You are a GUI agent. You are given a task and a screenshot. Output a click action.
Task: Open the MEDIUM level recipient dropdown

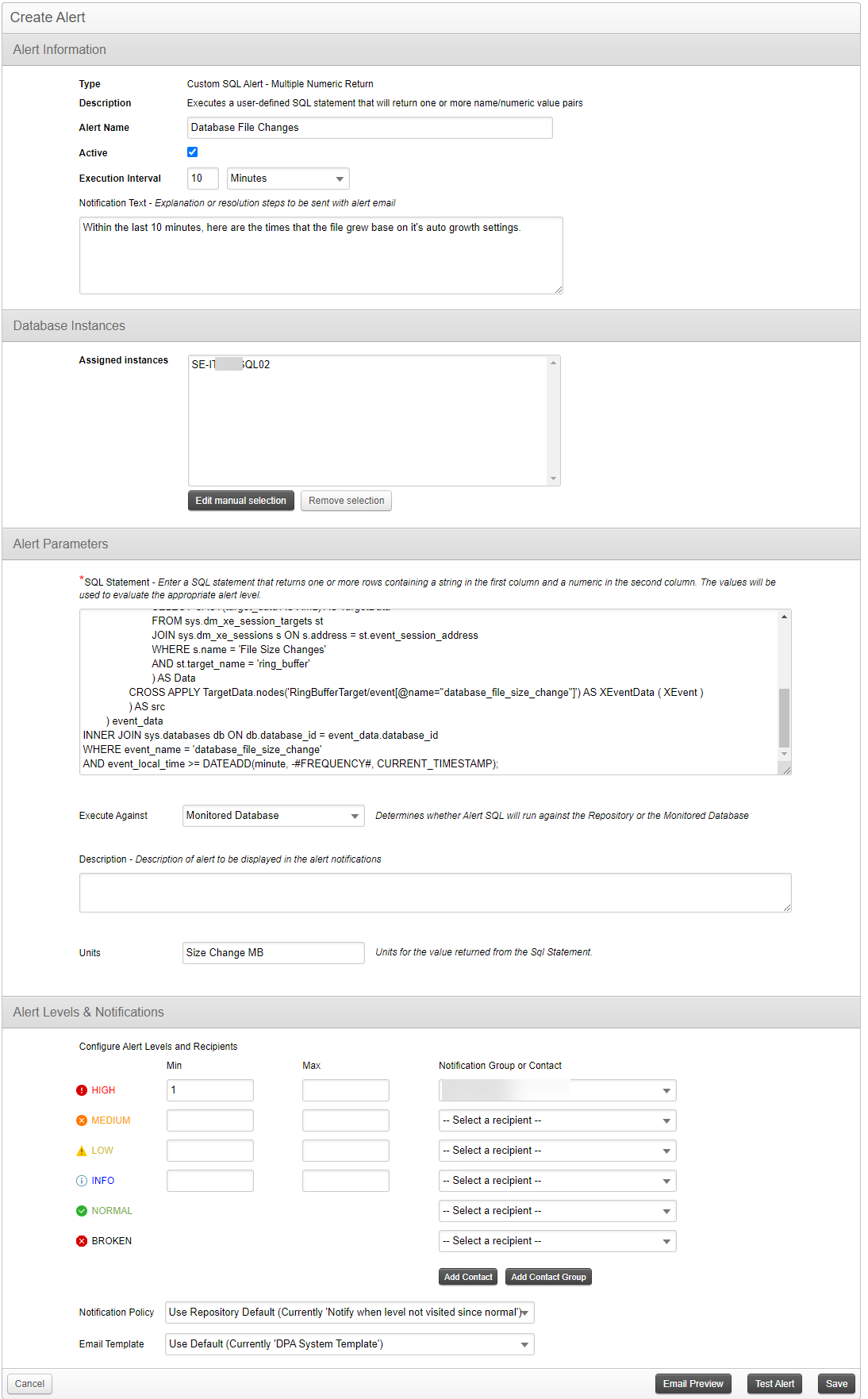(558, 1120)
